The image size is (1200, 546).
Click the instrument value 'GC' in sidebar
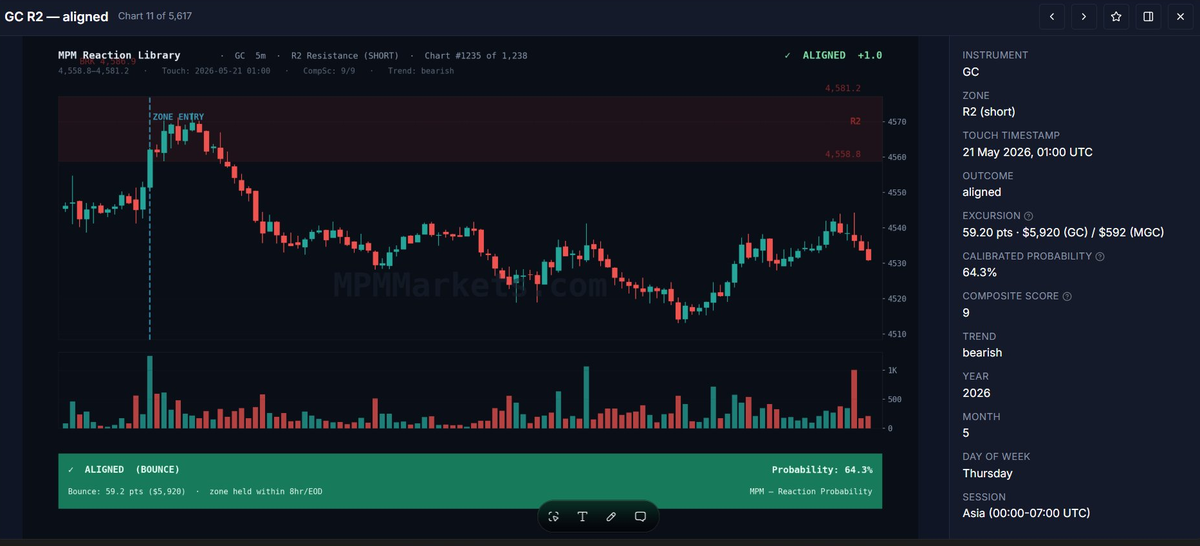(x=971, y=72)
